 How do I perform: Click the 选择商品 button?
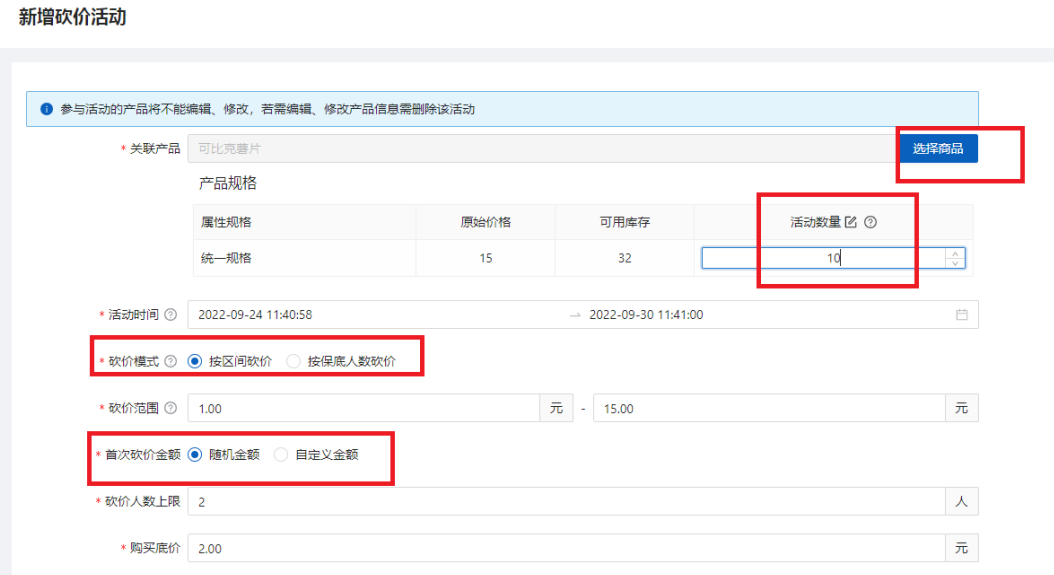click(937, 148)
